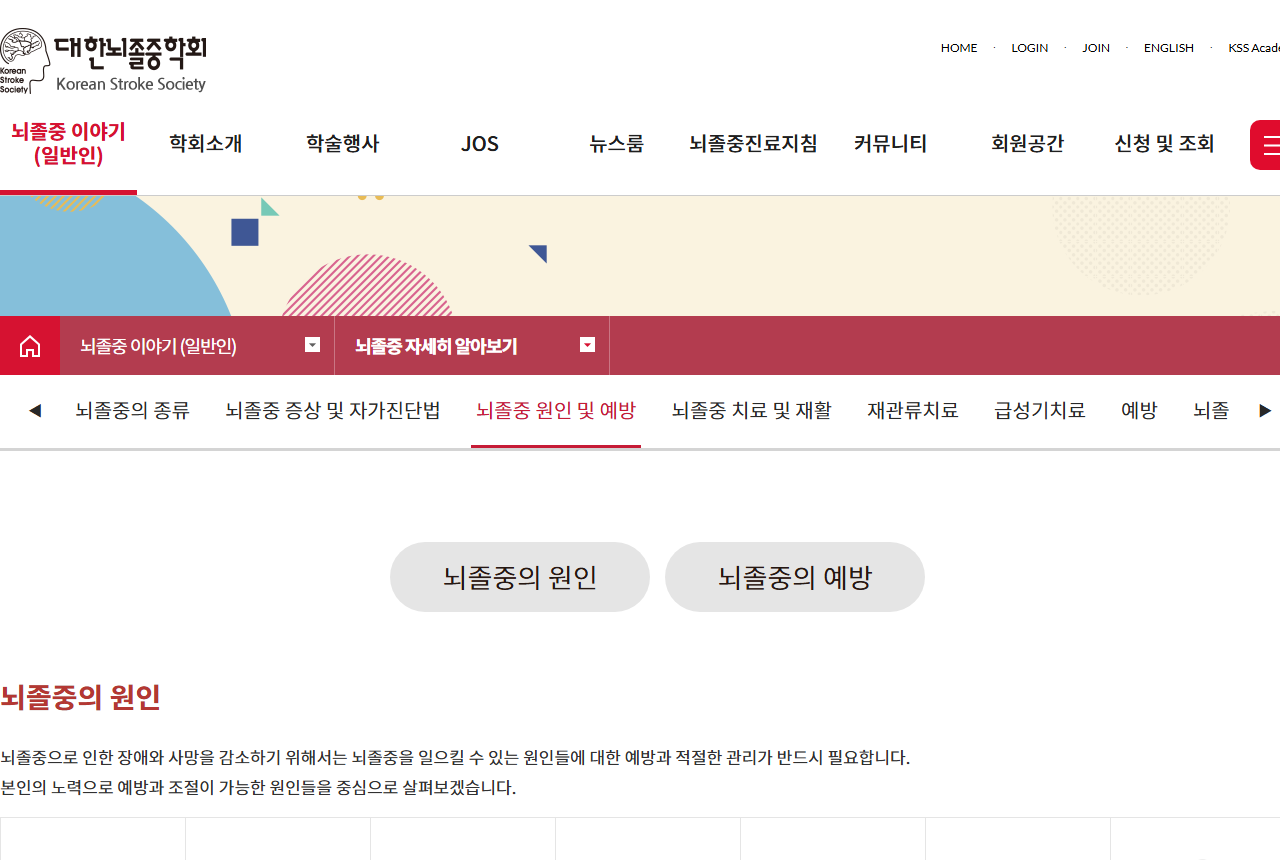
Task: Go to home via breadcrumb house icon
Action: click(30, 346)
